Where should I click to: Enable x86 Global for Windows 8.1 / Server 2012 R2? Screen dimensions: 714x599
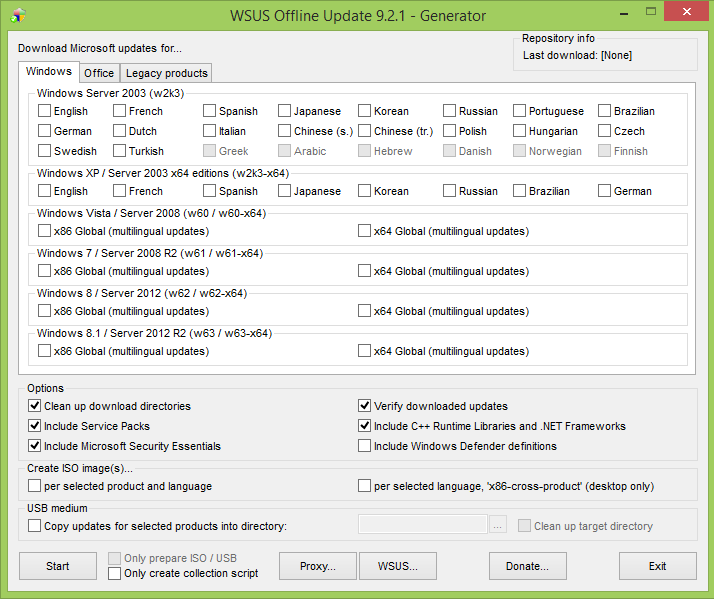45,351
